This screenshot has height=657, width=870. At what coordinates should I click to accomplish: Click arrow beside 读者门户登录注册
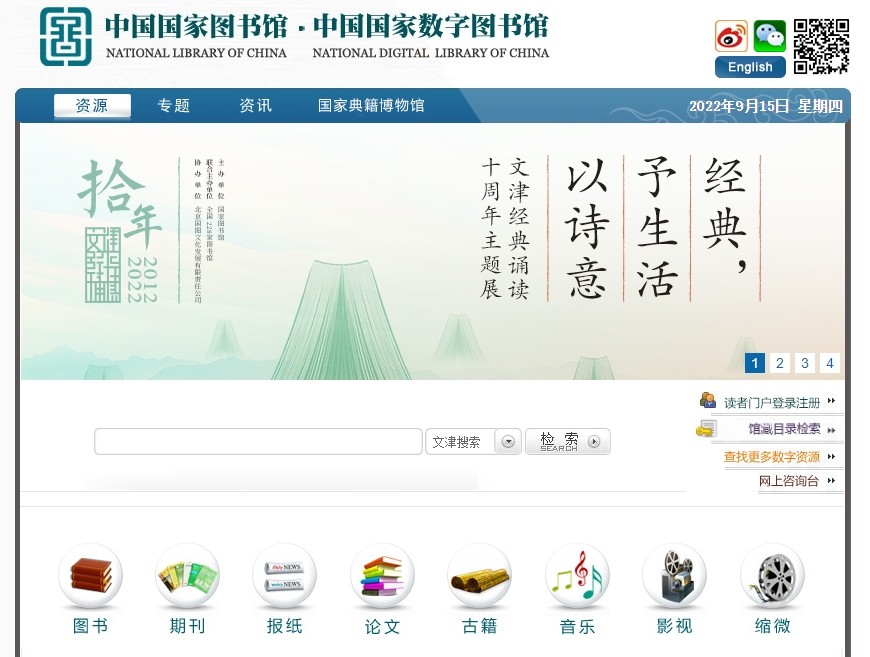click(x=831, y=401)
